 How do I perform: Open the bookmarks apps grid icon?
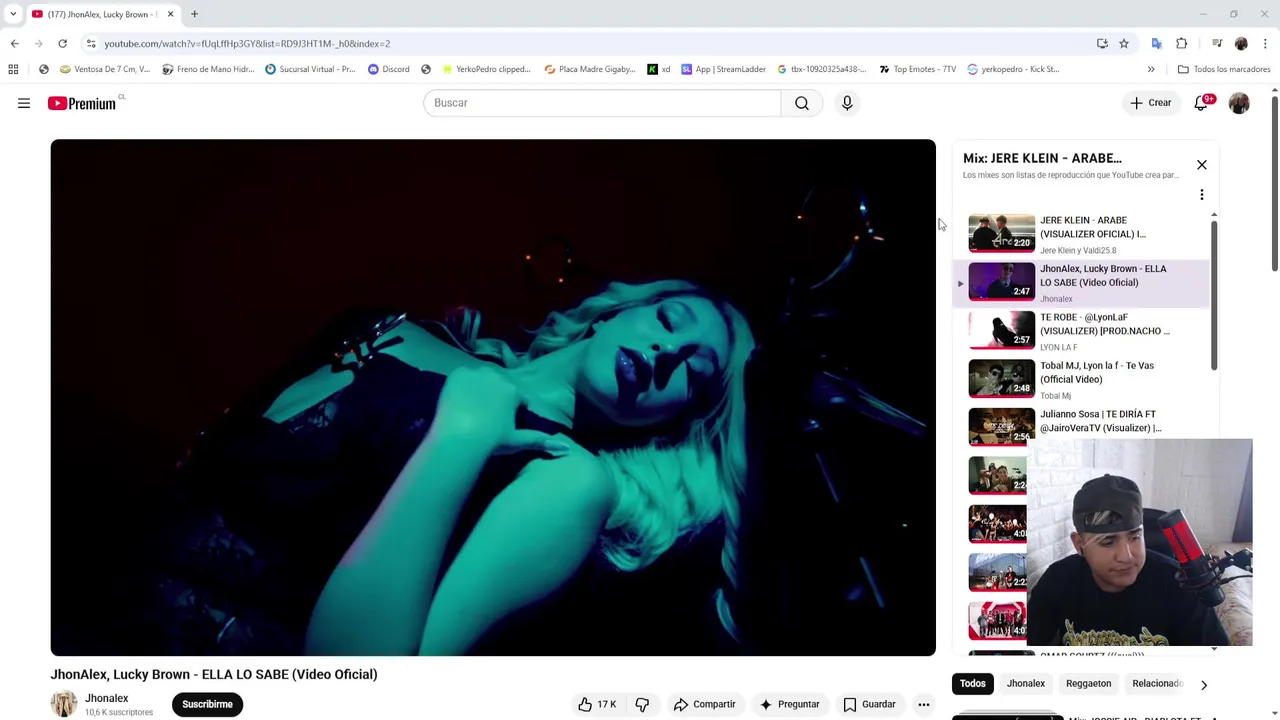pos(13,69)
